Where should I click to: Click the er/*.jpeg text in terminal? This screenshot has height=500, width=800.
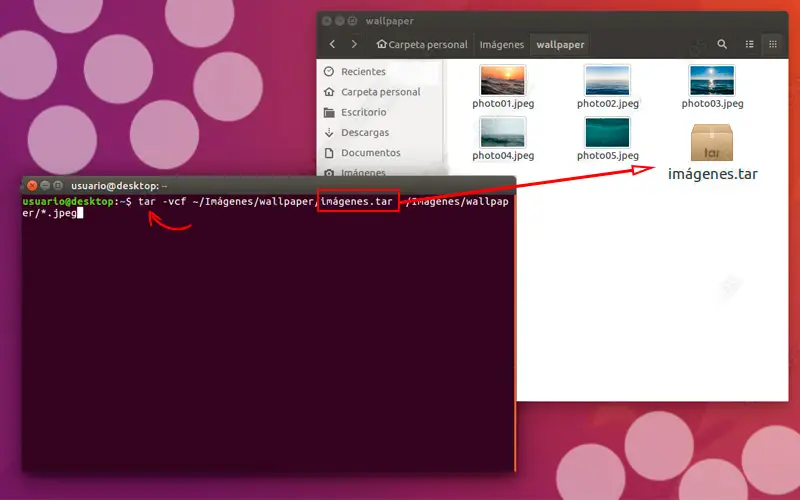click(49, 213)
